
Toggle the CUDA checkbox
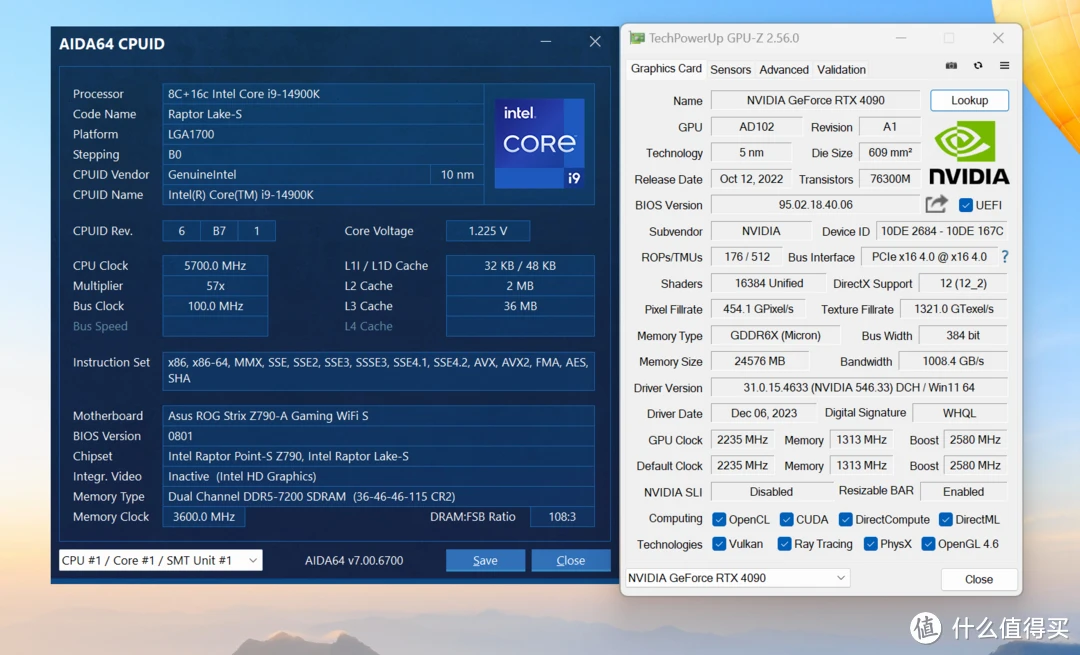click(x=786, y=519)
